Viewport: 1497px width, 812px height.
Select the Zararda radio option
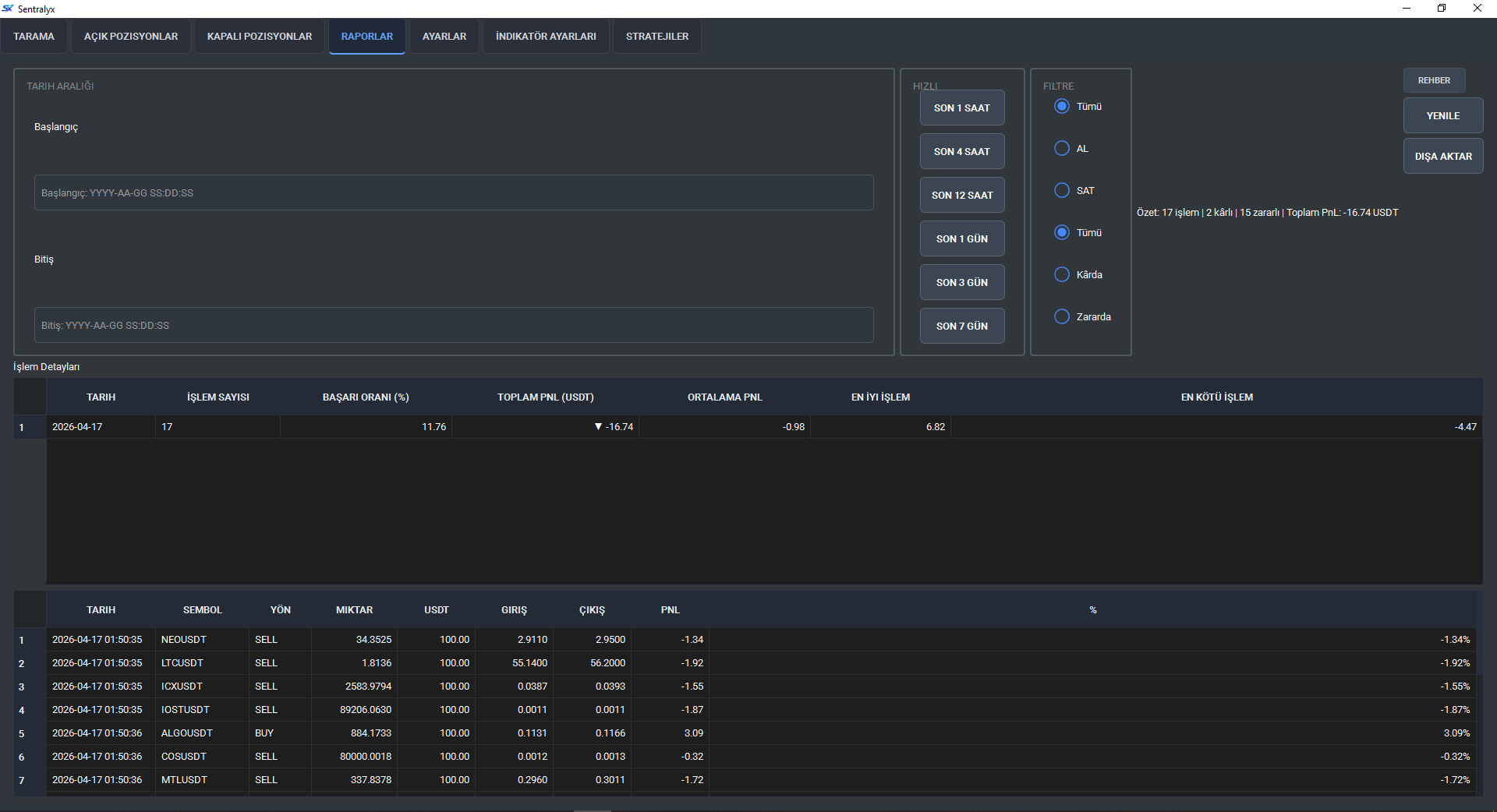coord(1062,316)
